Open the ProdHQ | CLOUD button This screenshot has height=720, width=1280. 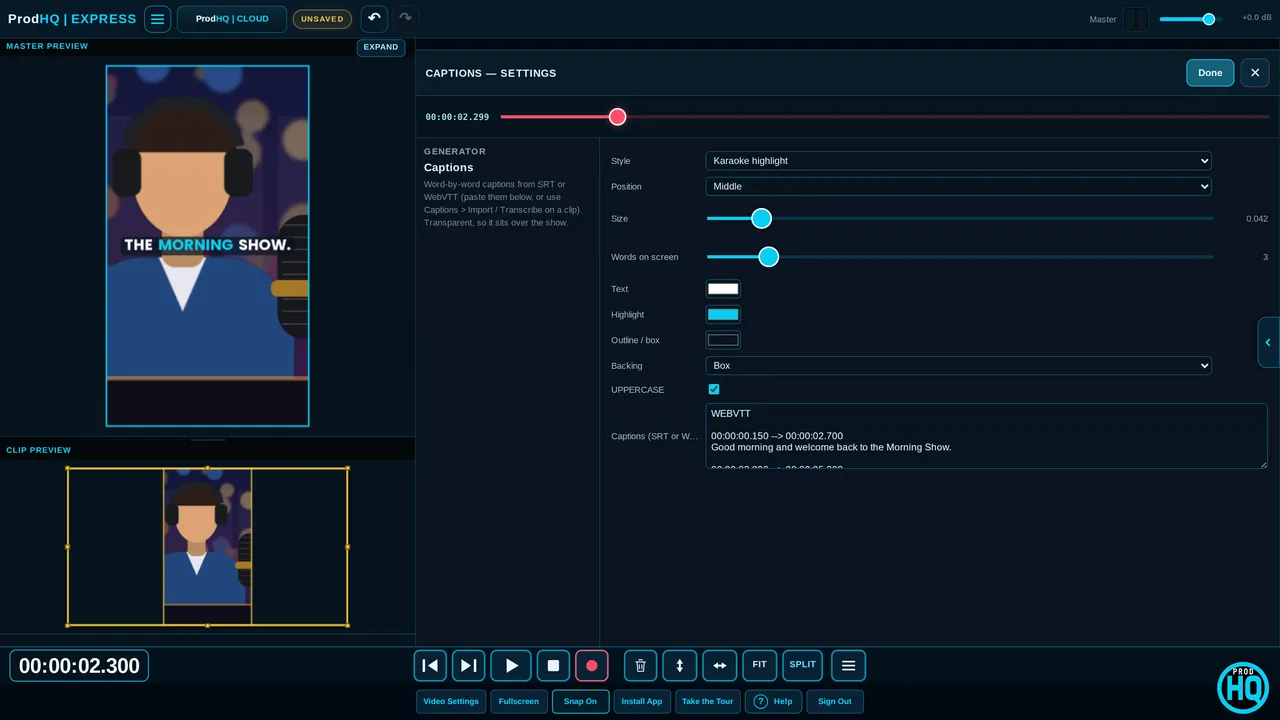pos(232,19)
